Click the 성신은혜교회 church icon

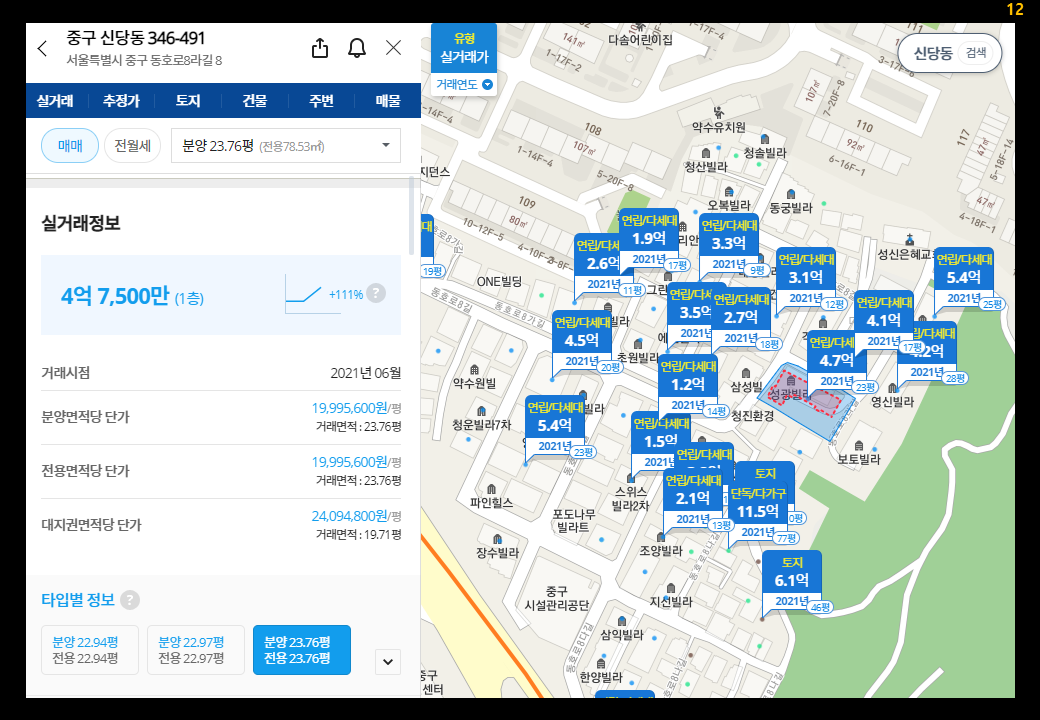click(909, 239)
